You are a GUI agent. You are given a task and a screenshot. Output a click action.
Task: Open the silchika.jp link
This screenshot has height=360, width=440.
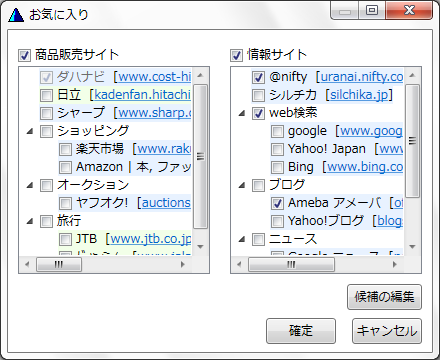tap(359, 95)
